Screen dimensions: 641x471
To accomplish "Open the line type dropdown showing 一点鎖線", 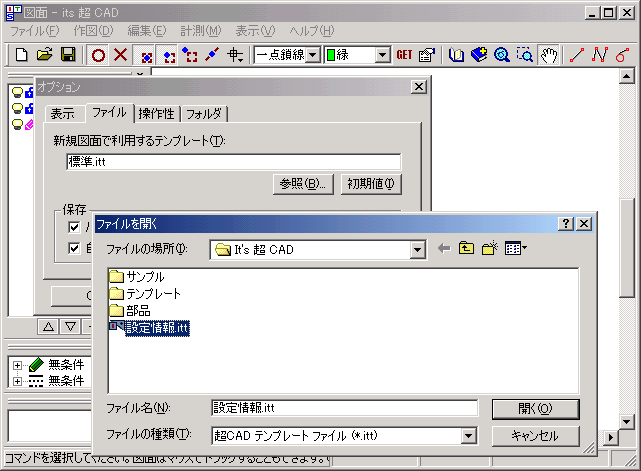I will 313,55.
